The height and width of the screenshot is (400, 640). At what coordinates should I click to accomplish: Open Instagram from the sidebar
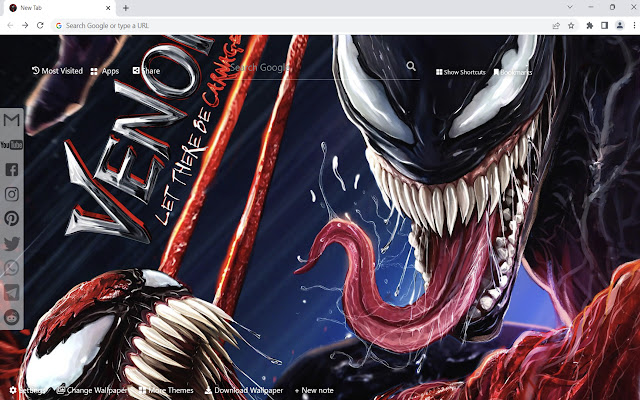[x=11, y=194]
